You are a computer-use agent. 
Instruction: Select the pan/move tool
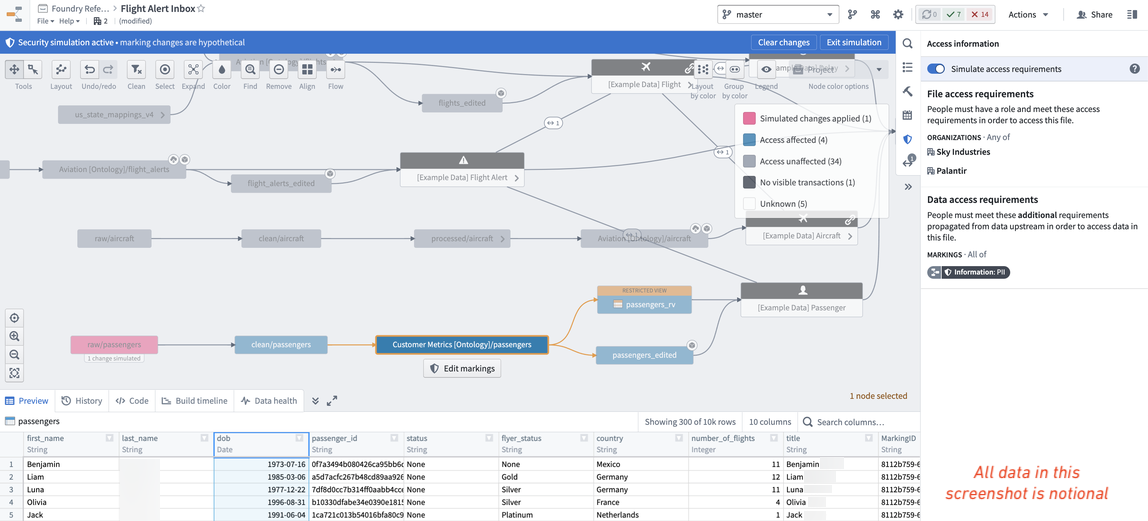point(14,70)
